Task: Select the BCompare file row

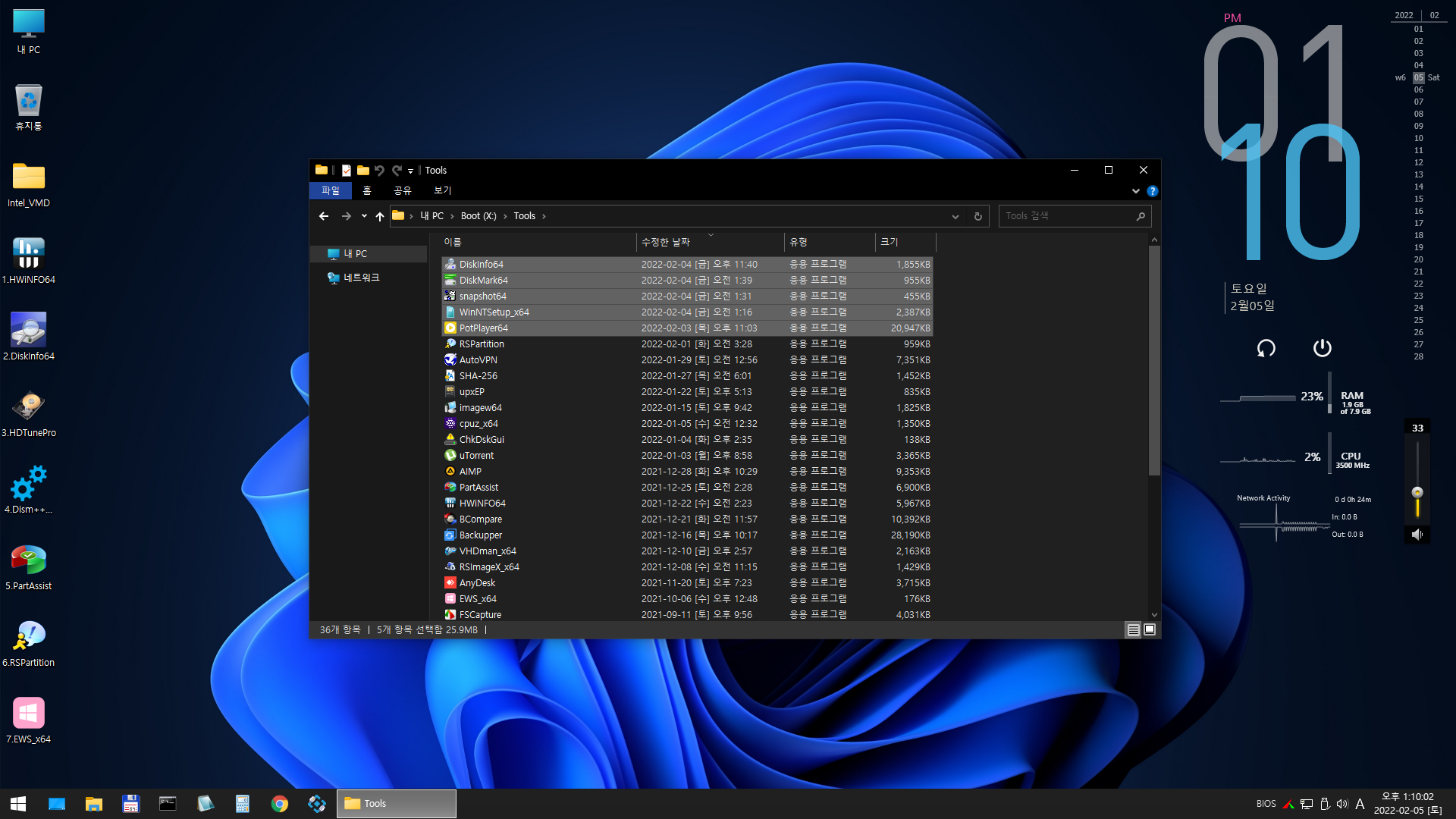Action: tap(687, 519)
